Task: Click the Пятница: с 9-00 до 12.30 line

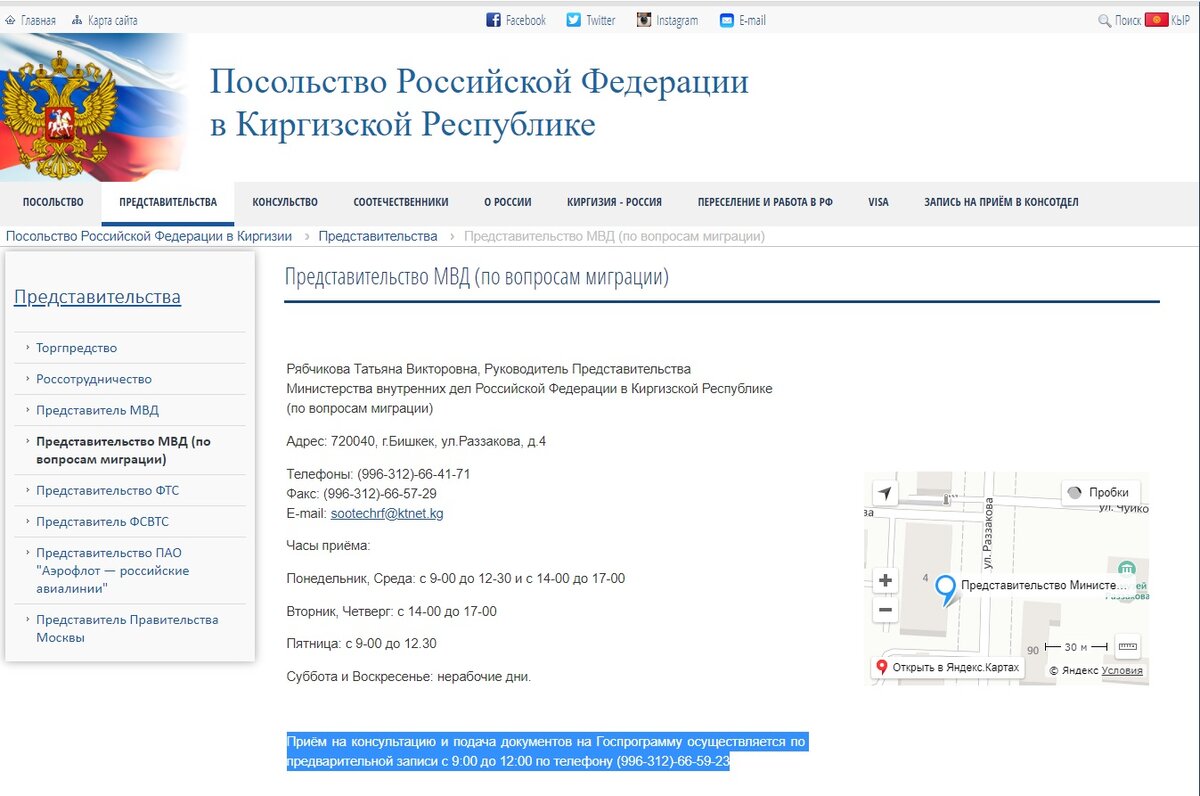Action: (361, 643)
